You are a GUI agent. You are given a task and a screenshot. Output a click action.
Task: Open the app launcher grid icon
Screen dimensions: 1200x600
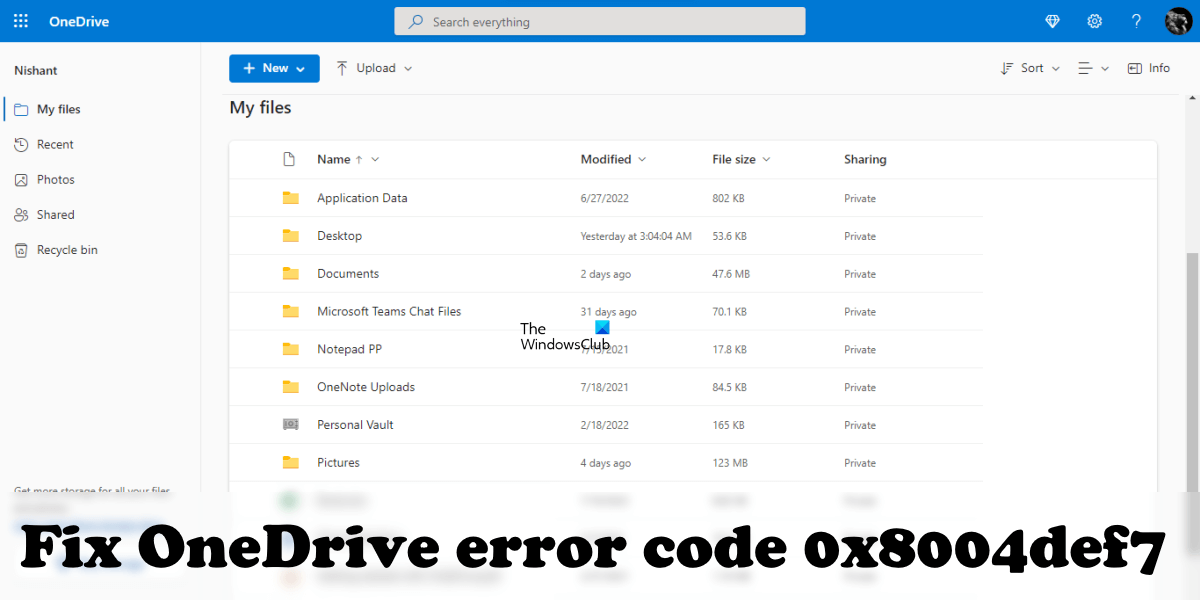[21, 21]
